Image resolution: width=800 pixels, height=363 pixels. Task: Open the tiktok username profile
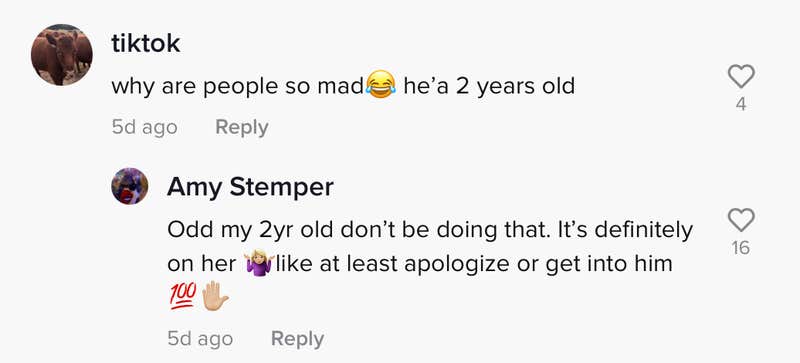point(146,44)
